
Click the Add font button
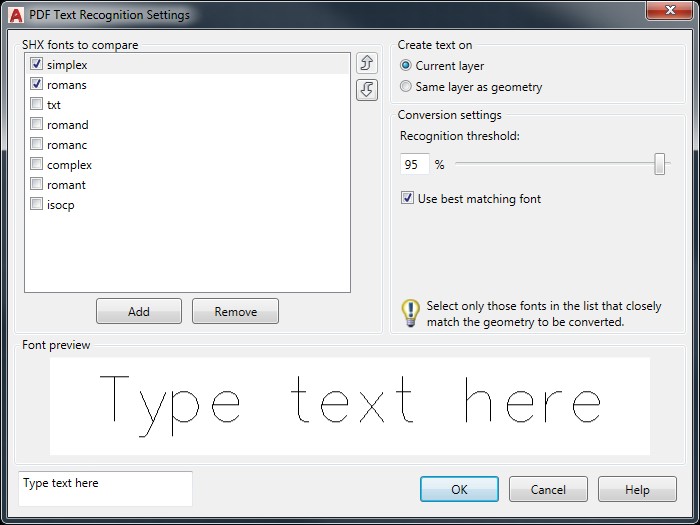click(x=139, y=311)
